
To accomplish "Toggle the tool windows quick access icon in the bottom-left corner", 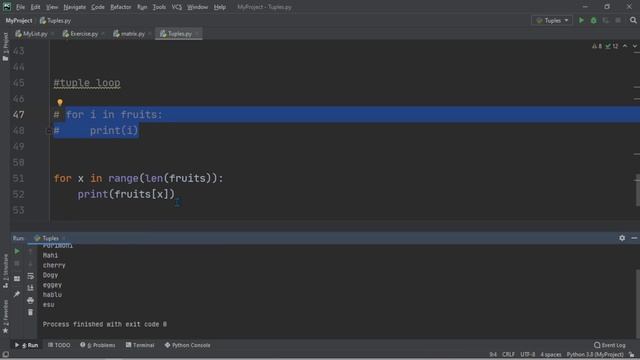I will tap(5, 354).
